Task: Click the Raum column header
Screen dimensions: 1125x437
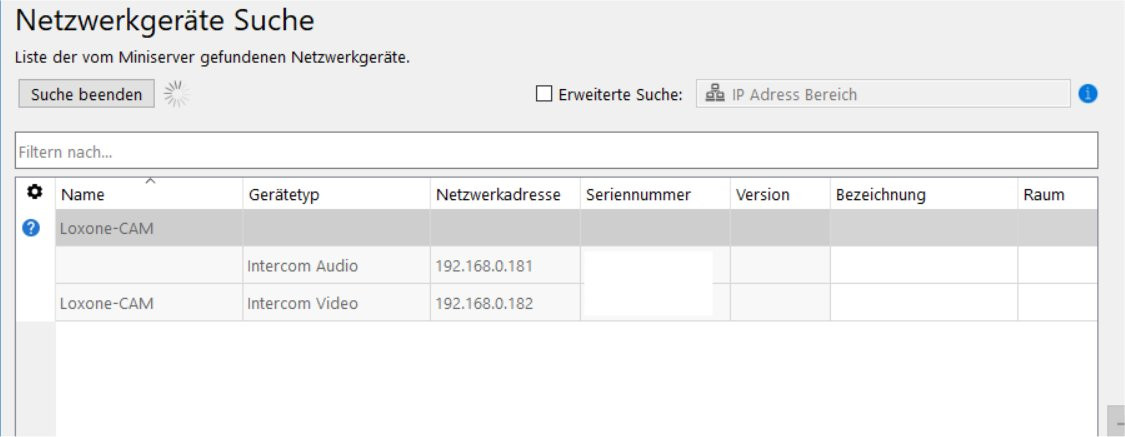Action: pos(1044,195)
